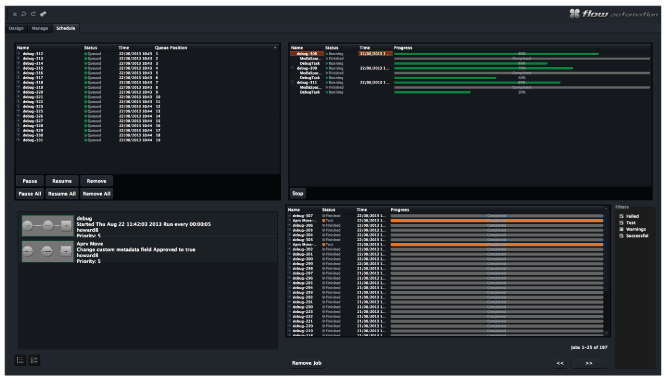The width and height of the screenshot is (667, 380).
Task: Select running job debug-311
Action: [x=307, y=83]
